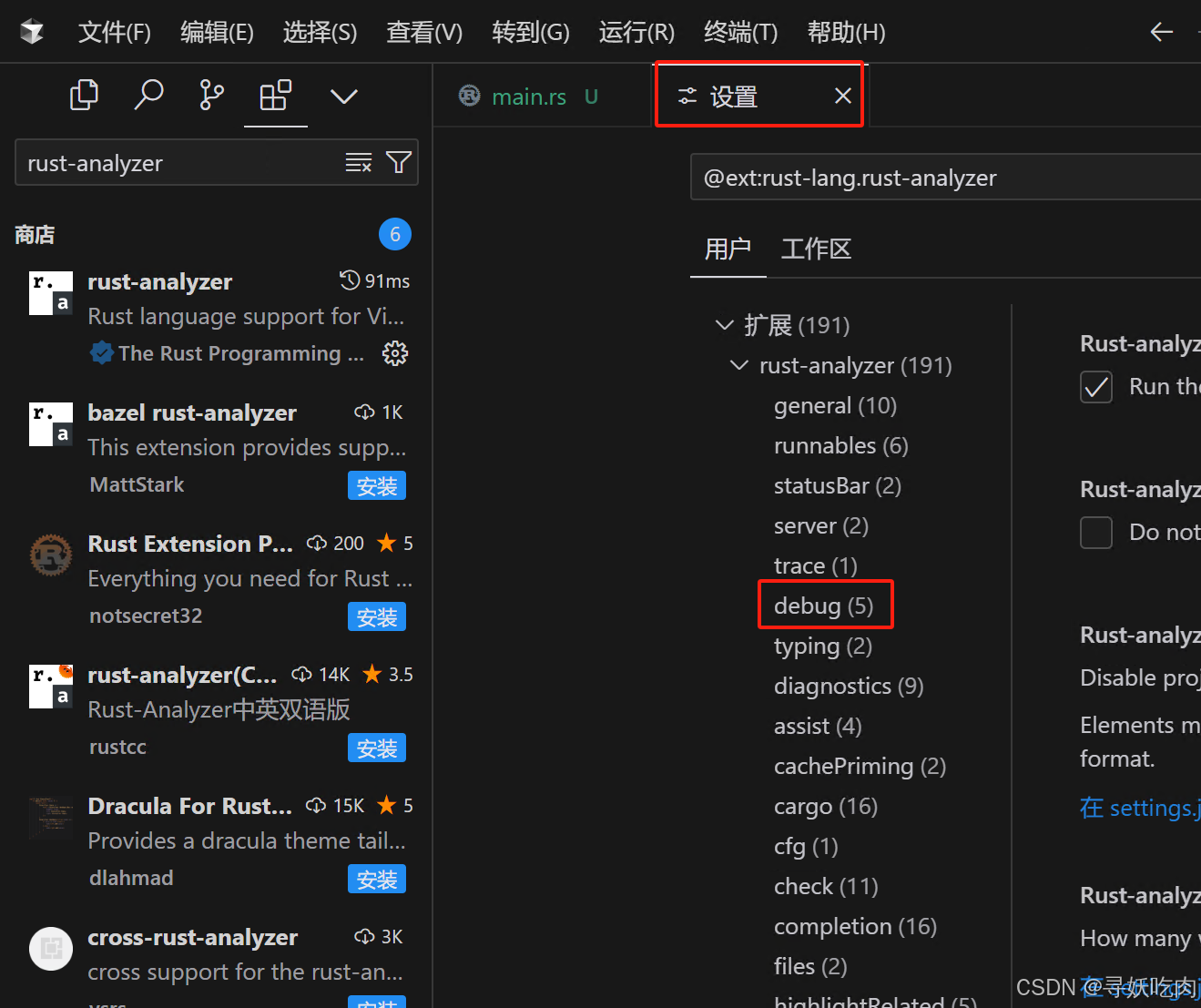
Task: Open the Source Control view icon
Action: [211, 95]
